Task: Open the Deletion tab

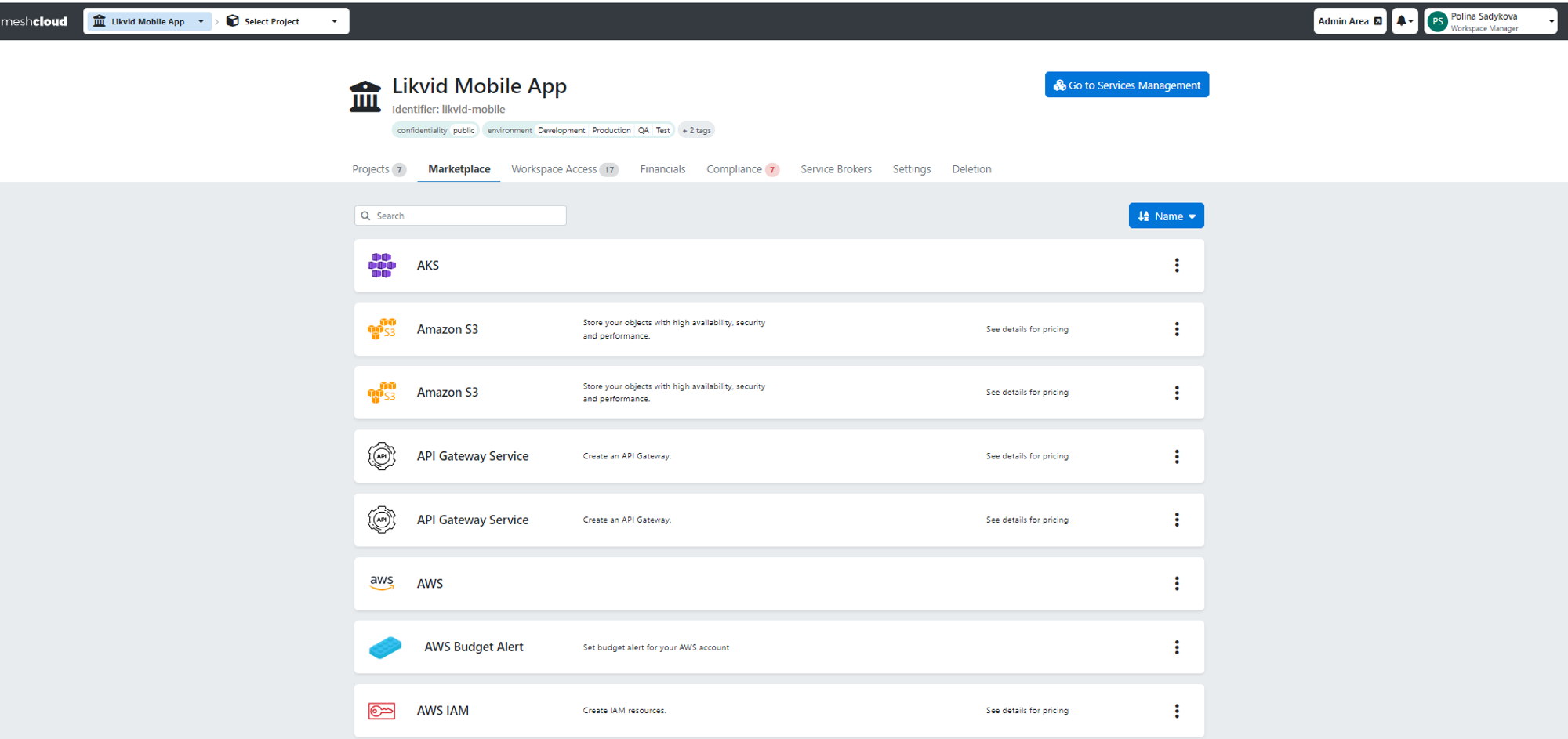Action: click(971, 169)
